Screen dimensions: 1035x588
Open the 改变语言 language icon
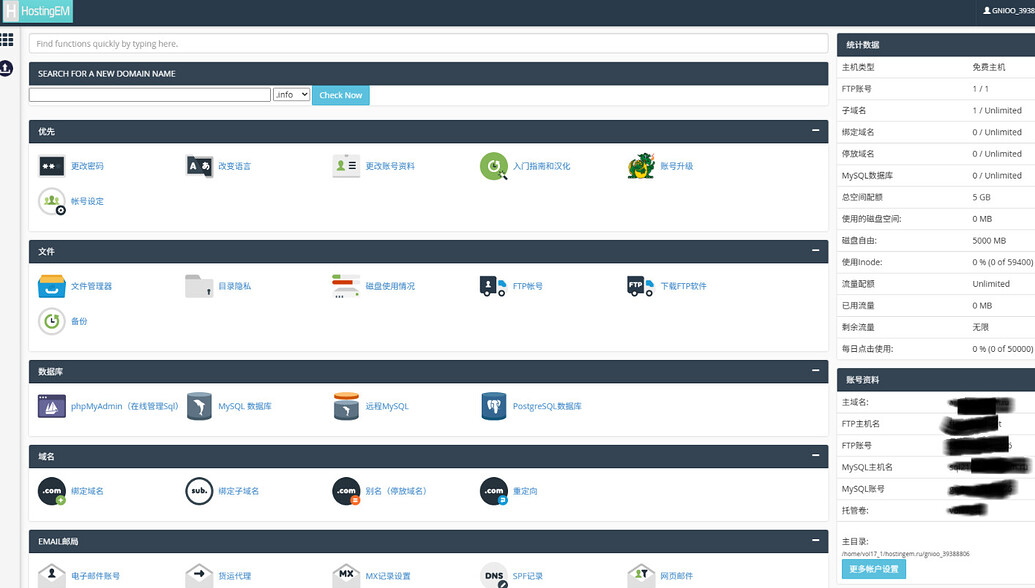[199, 166]
